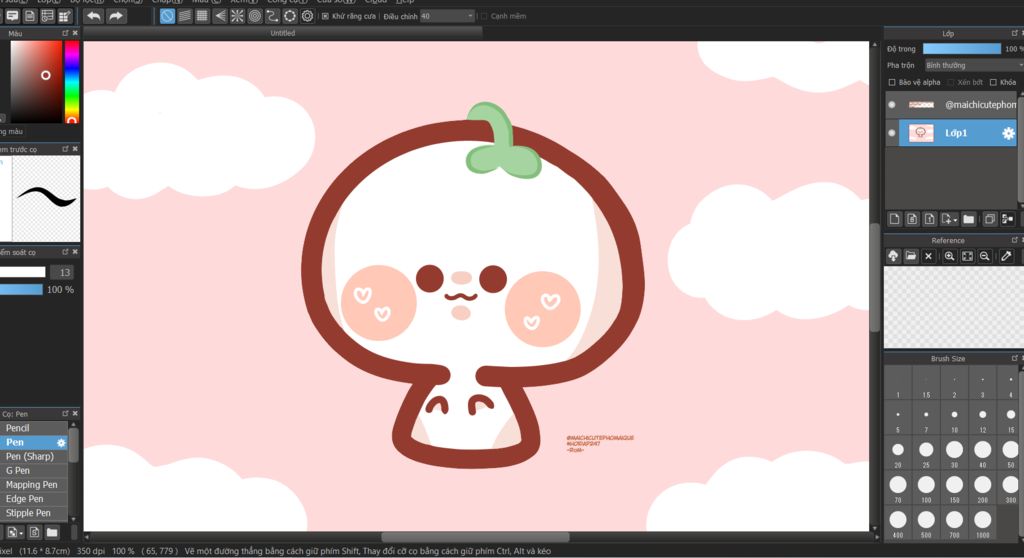Hide the Lớp1 layer
The height and width of the screenshot is (558, 1024).
tap(892, 133)
